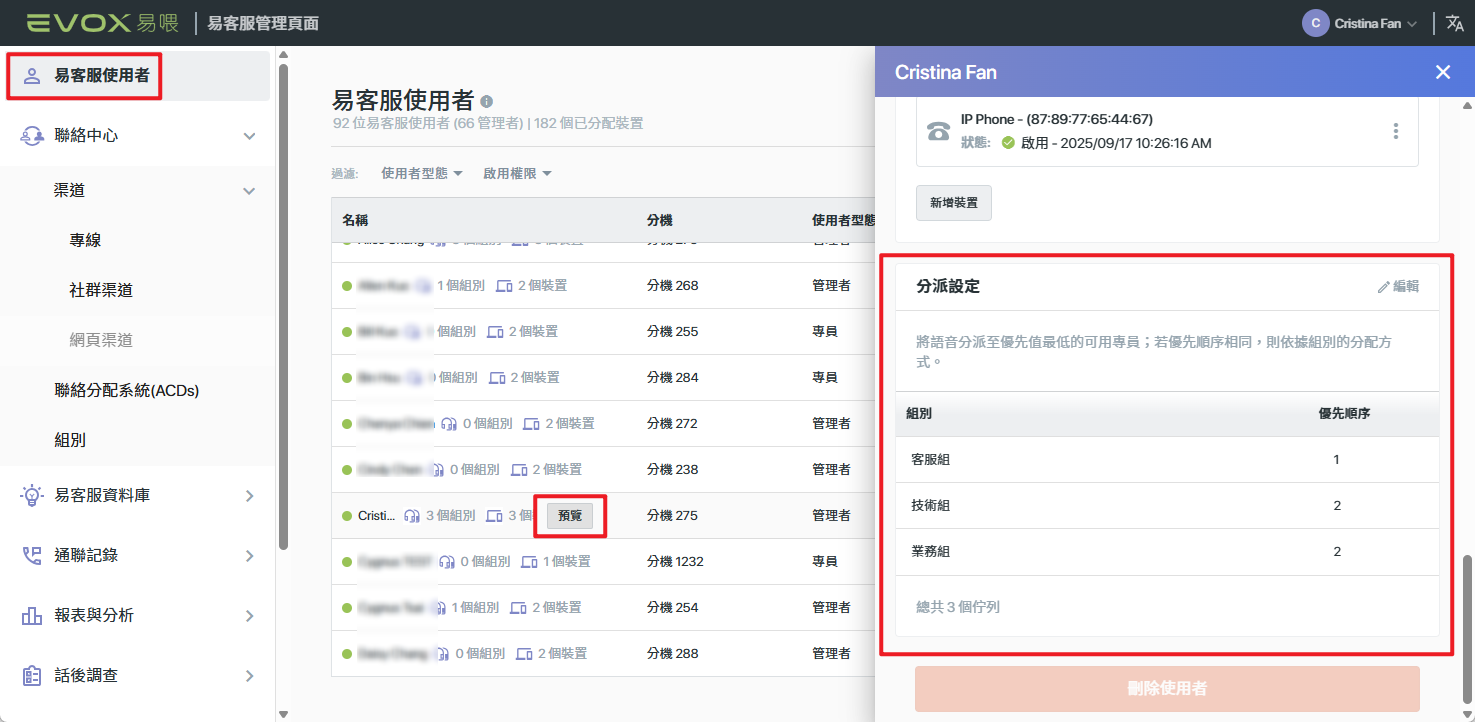Click 0 個組別 in the 分機 272 row

489,424
